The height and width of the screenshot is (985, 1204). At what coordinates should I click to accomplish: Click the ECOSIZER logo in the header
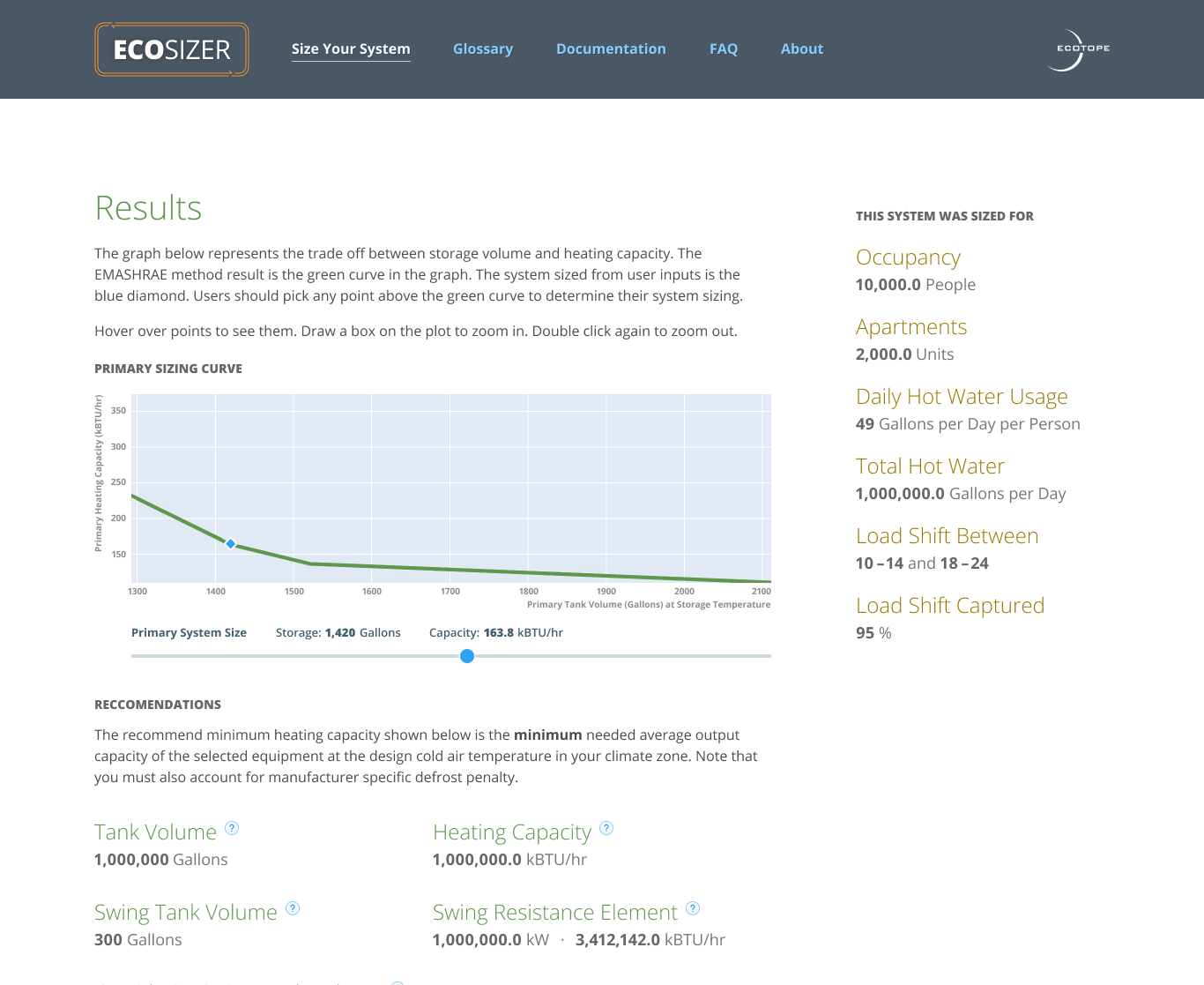click(171, 49)
